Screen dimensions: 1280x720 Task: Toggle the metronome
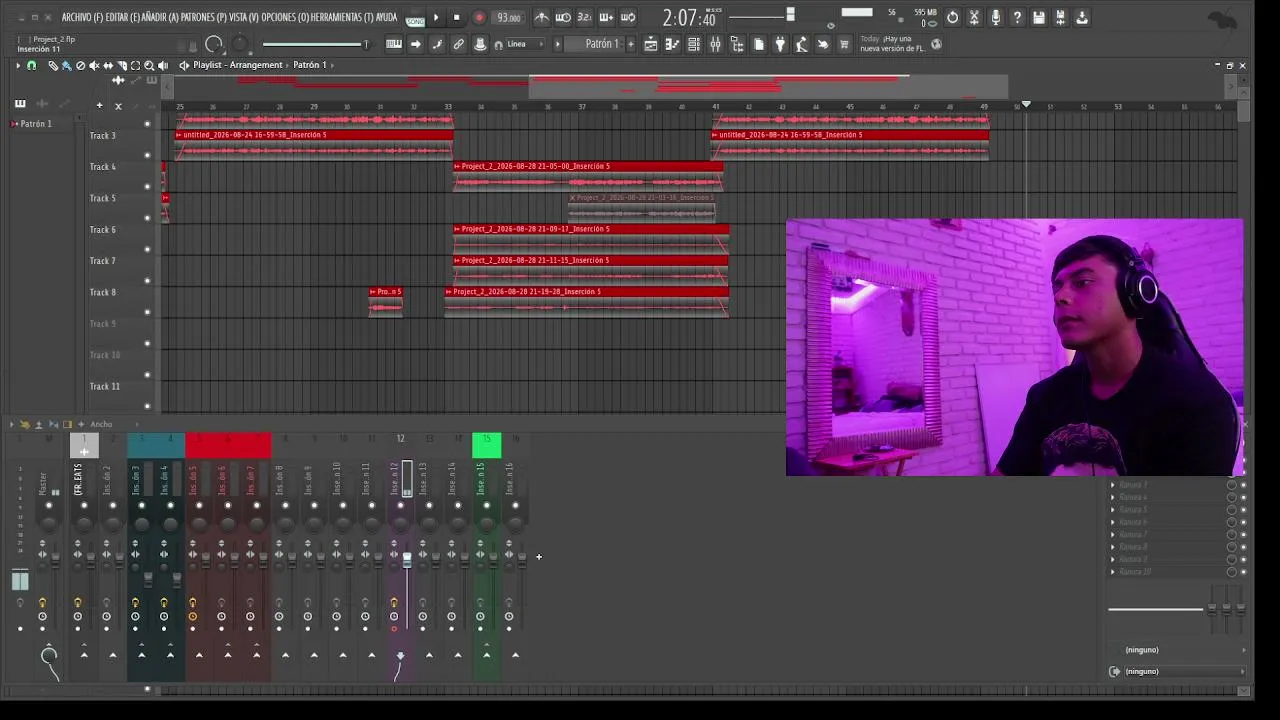coord(541,17)
